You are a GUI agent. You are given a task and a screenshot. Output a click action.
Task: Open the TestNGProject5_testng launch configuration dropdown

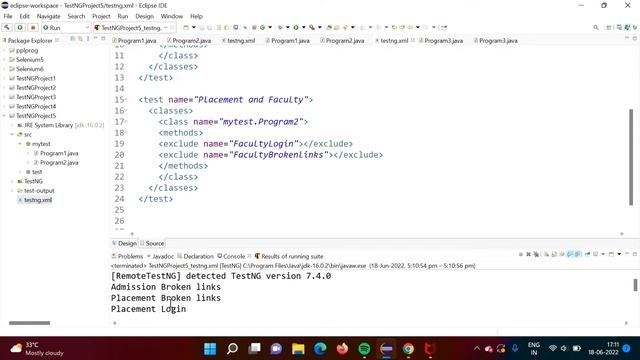point(134,27)
